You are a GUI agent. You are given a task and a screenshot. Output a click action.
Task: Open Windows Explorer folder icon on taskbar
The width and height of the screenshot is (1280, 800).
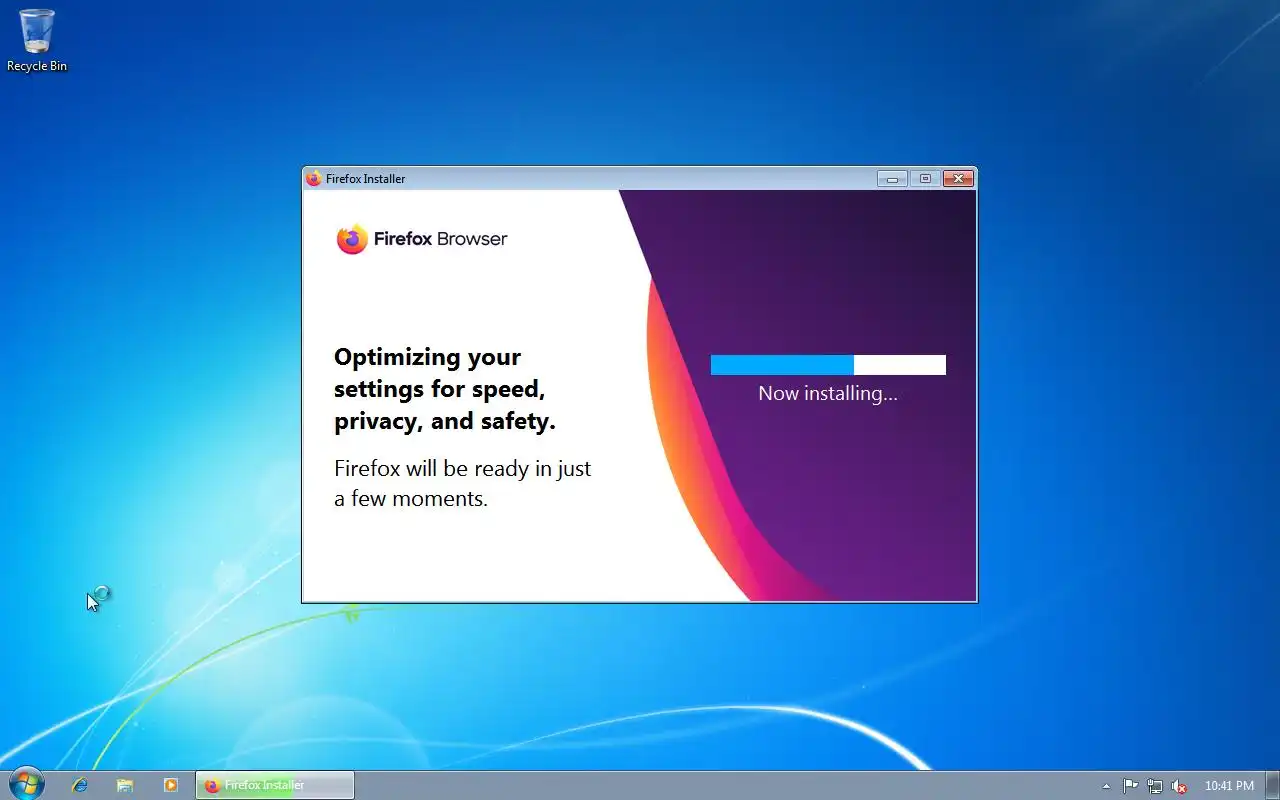[x=125, y=785]
